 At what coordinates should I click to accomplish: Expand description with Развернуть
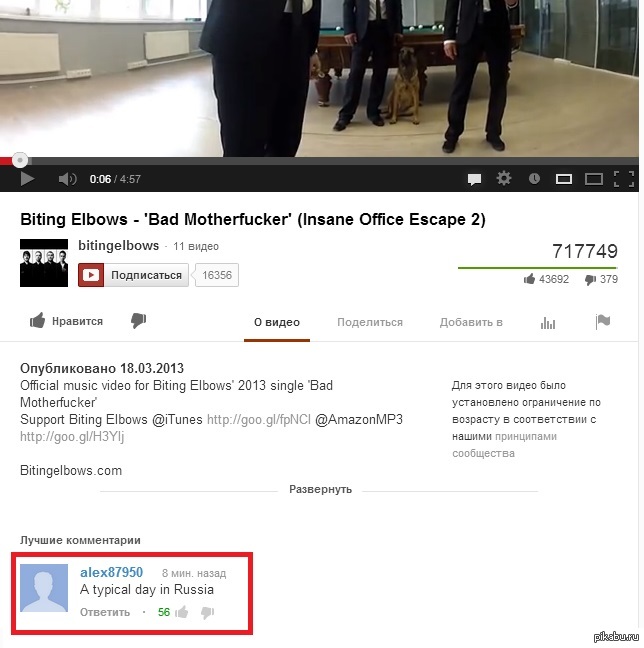click(320, 489)
